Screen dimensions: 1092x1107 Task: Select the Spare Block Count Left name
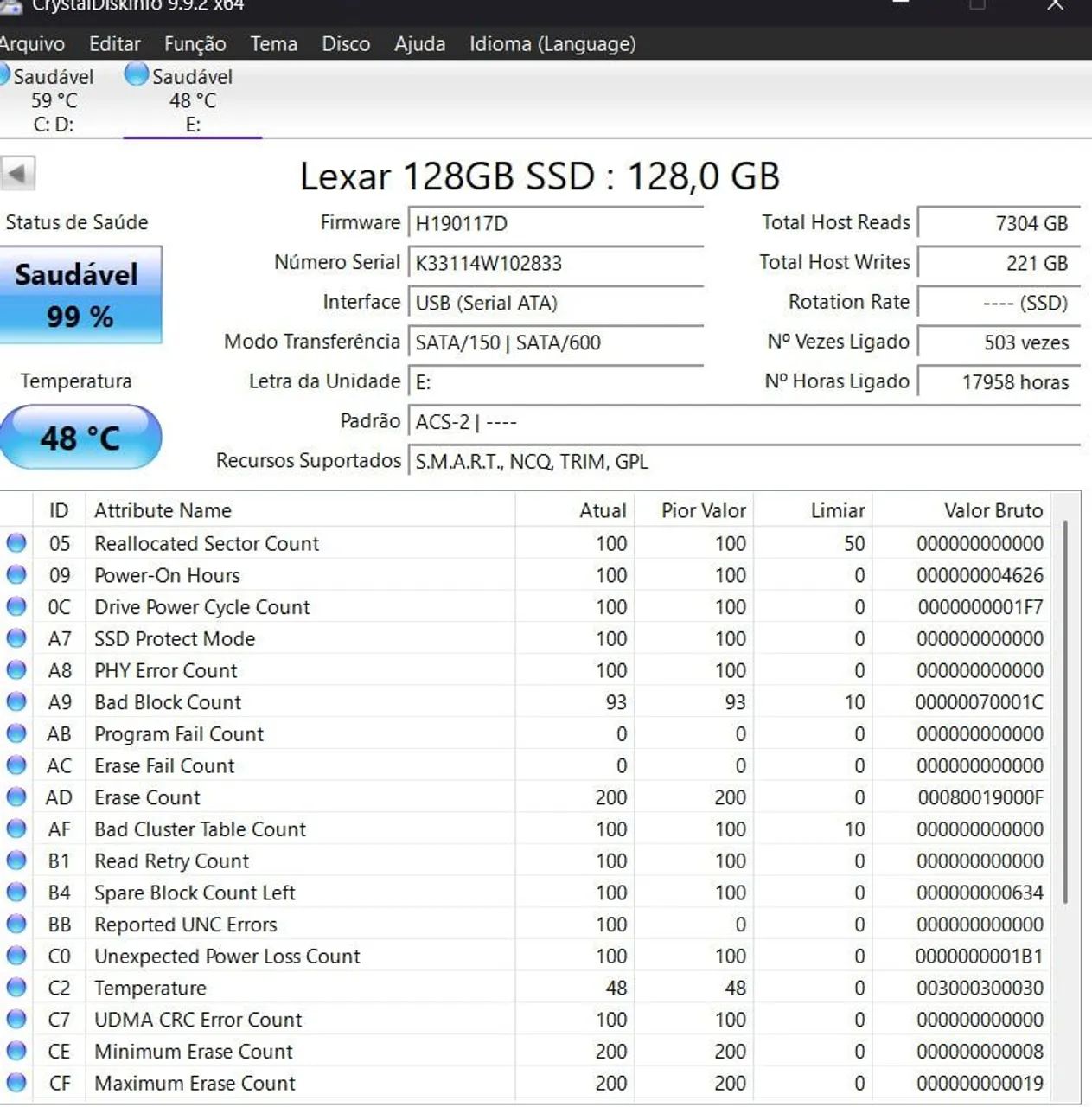click(x=195, y=893)
